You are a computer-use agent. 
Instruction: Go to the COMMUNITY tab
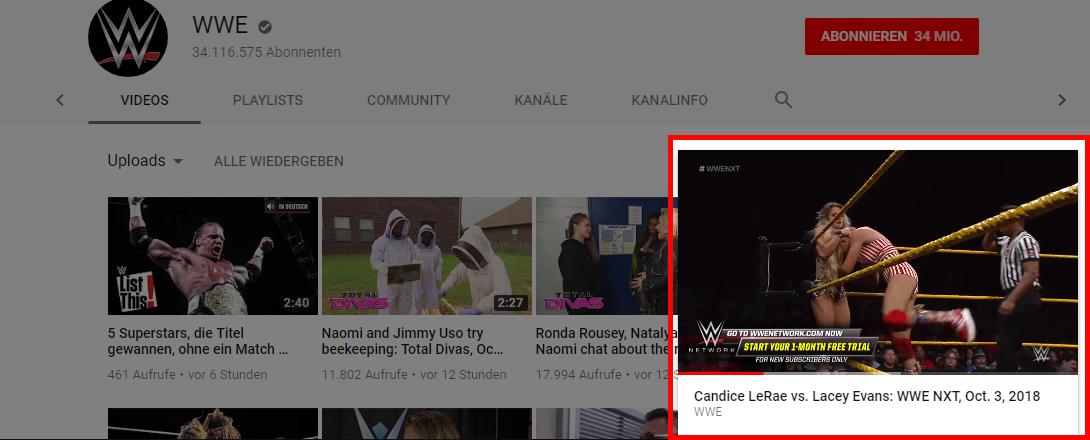[x=408, y=100]
